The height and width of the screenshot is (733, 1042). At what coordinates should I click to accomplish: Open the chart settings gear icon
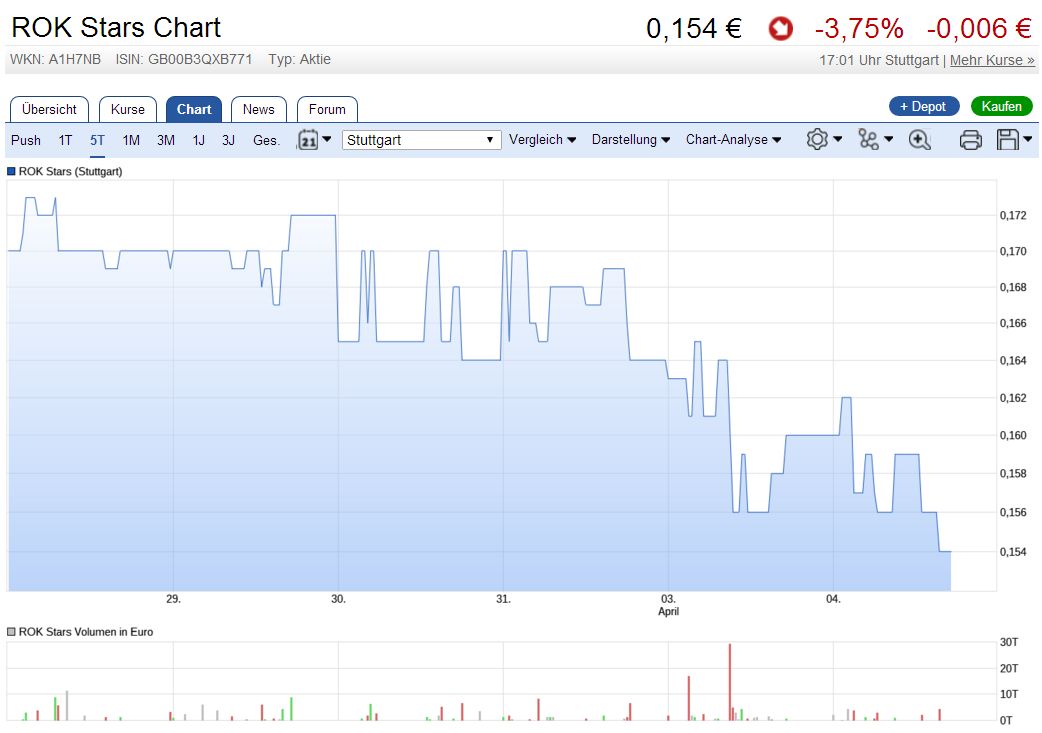tap(817, 140)
